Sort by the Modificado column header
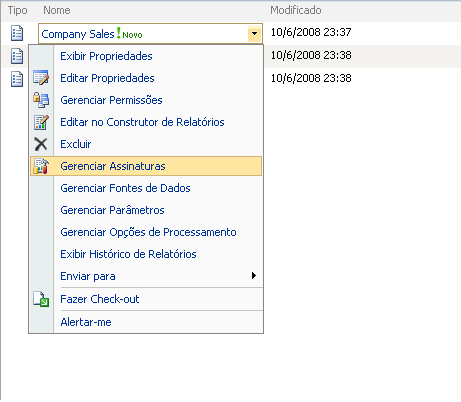The image size is (461, 402). (x=296, y=10)
